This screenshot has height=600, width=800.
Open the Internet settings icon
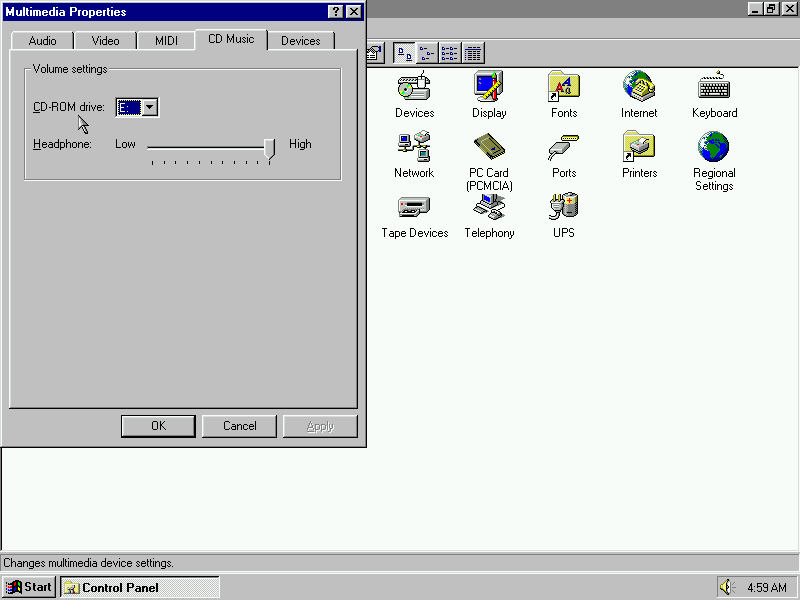(639, 88)
